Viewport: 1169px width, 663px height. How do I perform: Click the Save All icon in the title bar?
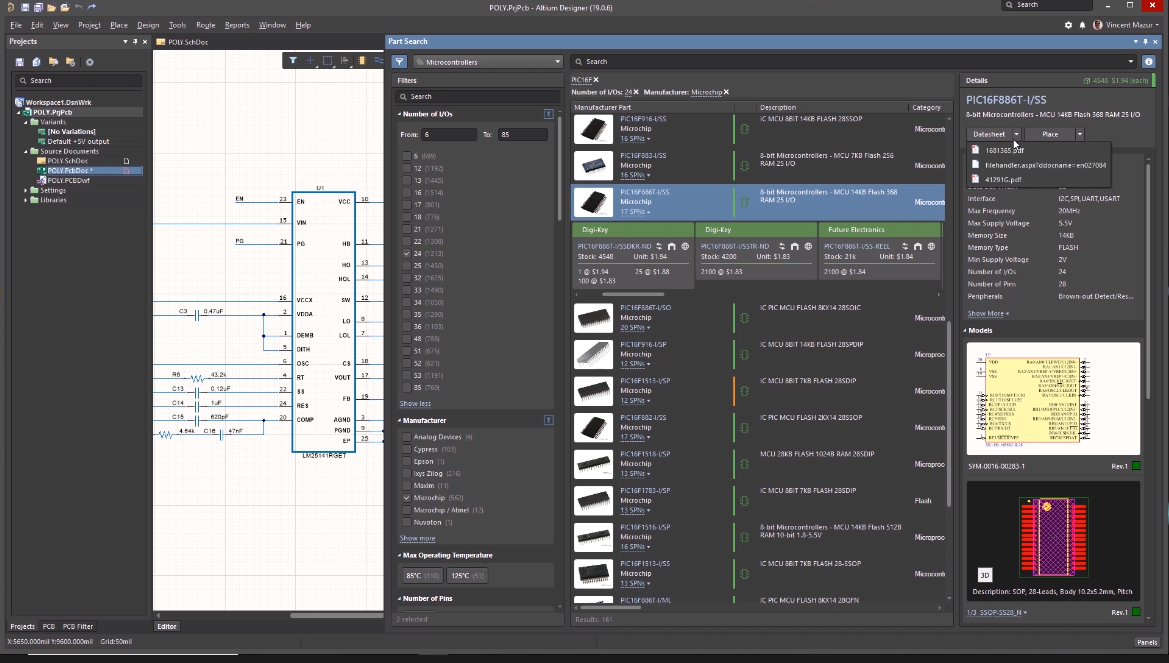pyautogui.click(x=37, y=7)
